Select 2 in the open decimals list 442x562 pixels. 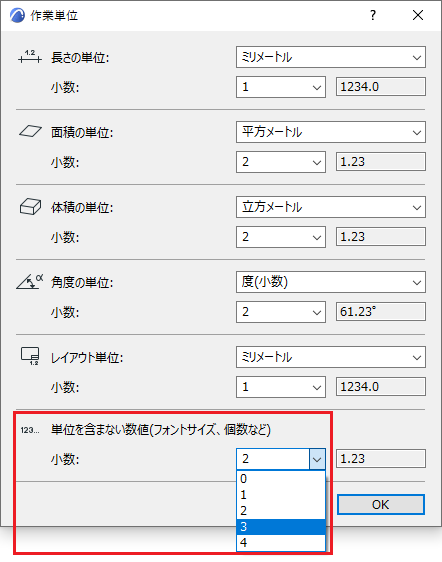click(281, 511)
